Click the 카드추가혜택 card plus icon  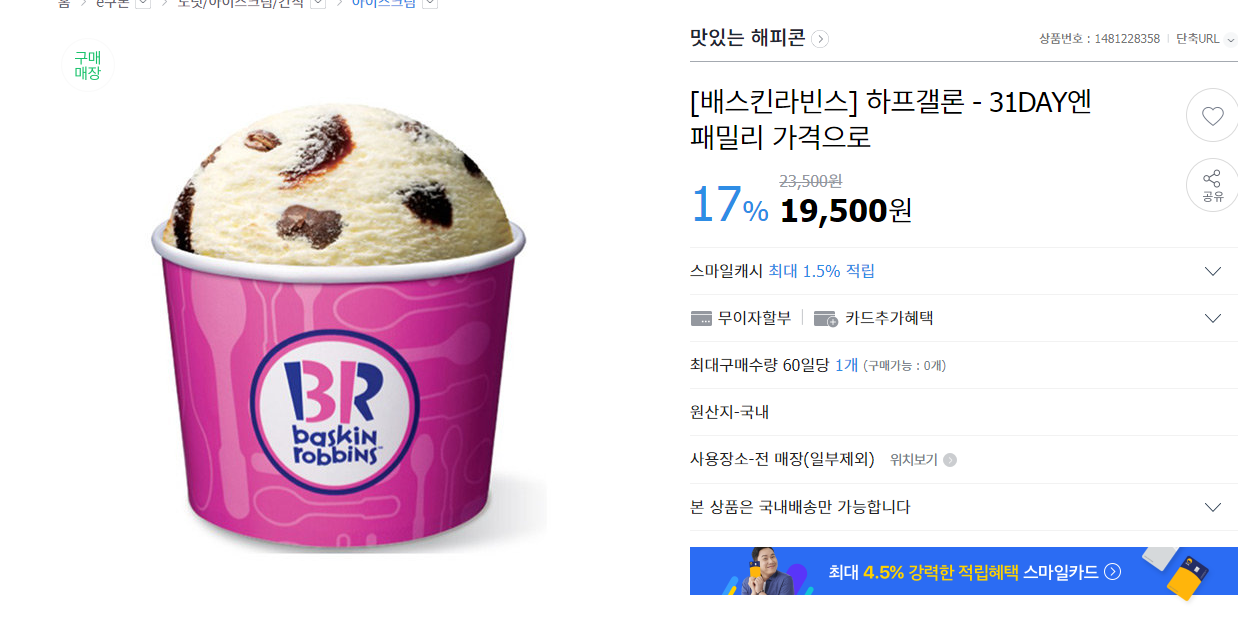pos(826,318)
